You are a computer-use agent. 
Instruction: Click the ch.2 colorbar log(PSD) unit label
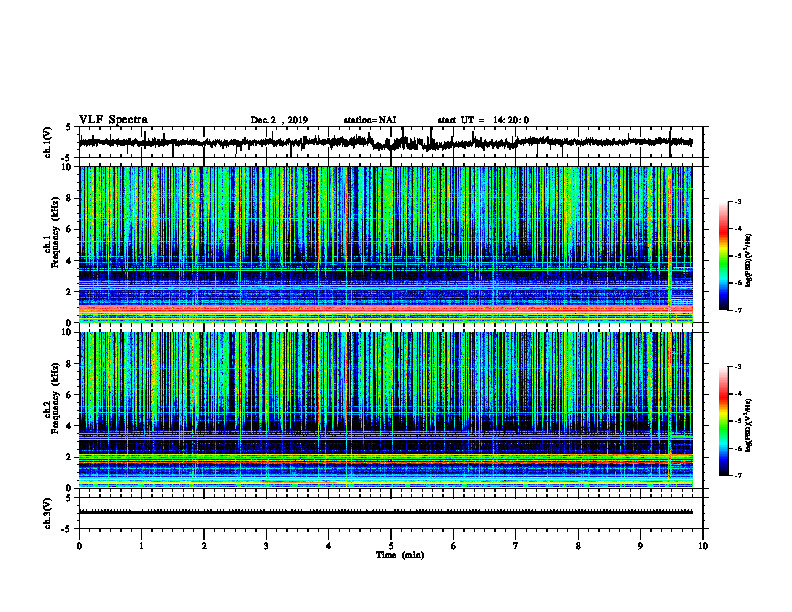749,425
